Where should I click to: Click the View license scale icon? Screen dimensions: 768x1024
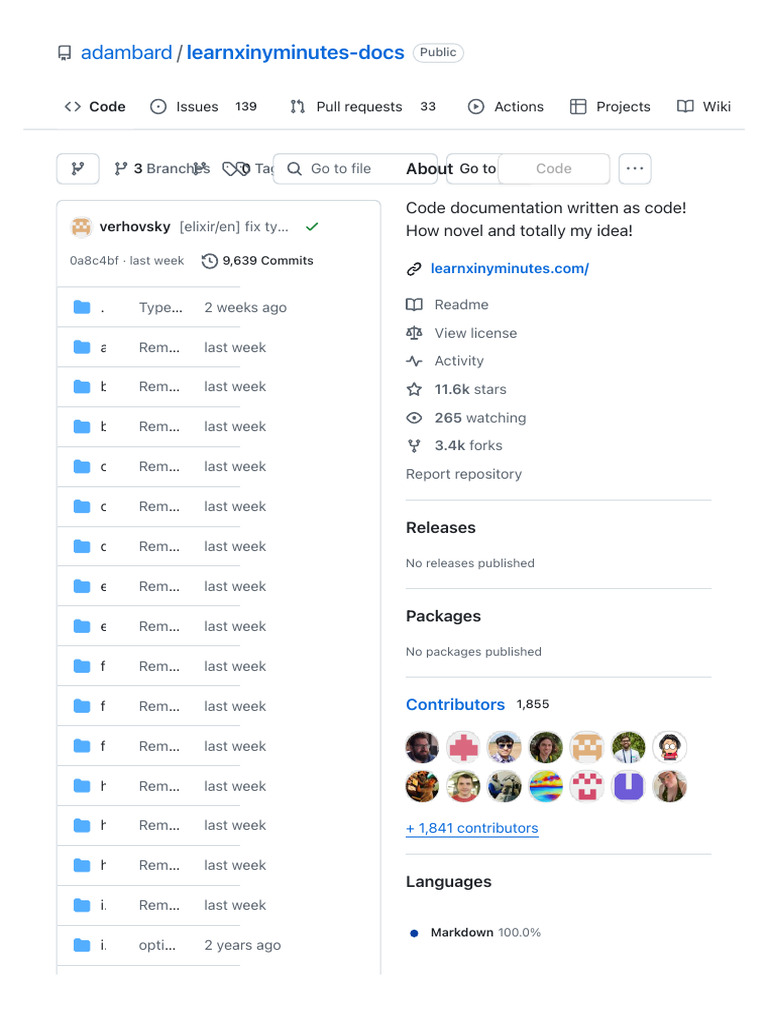(x=414, y=333)
